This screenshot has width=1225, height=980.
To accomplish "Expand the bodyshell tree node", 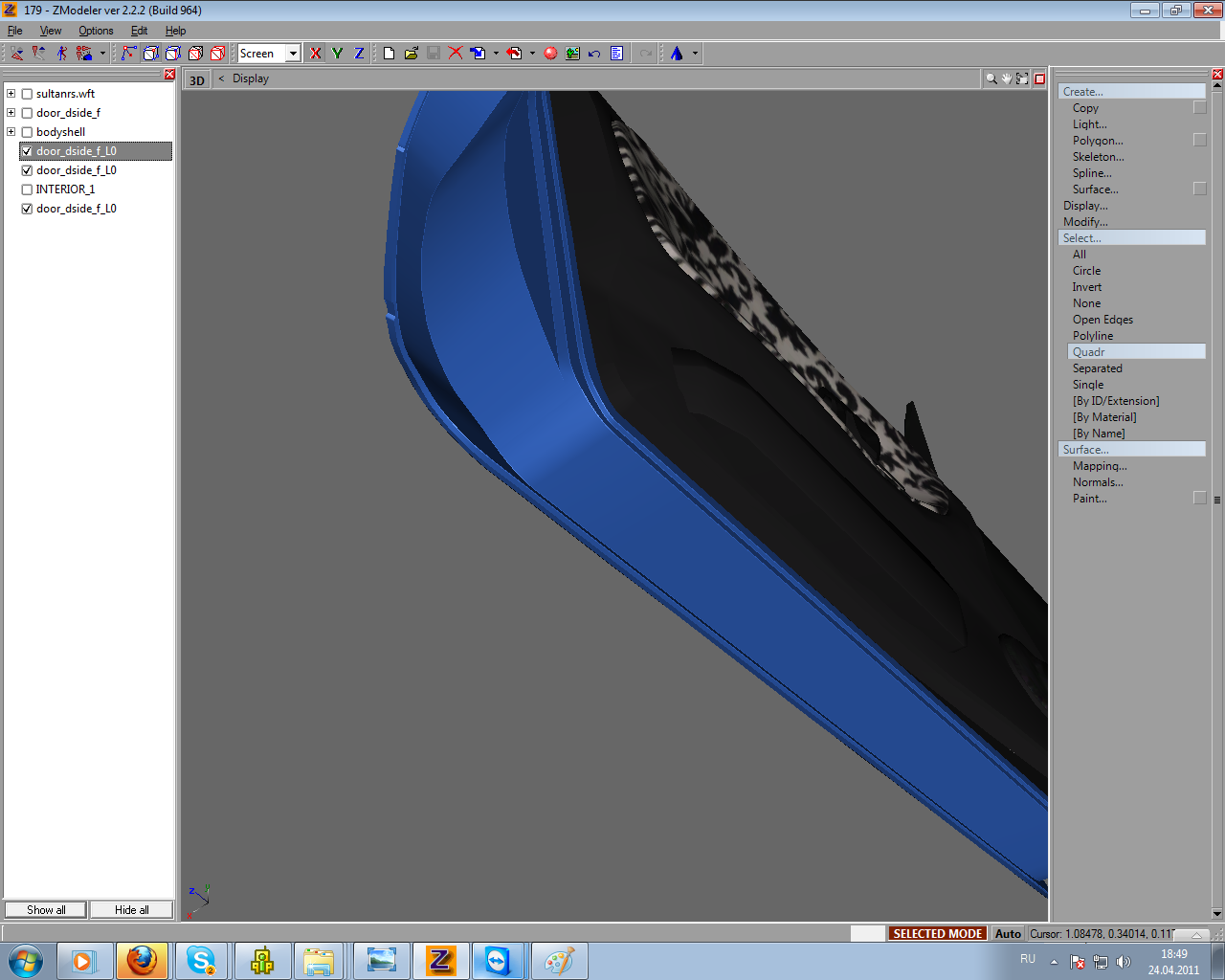I will click(x=11, y=132).
